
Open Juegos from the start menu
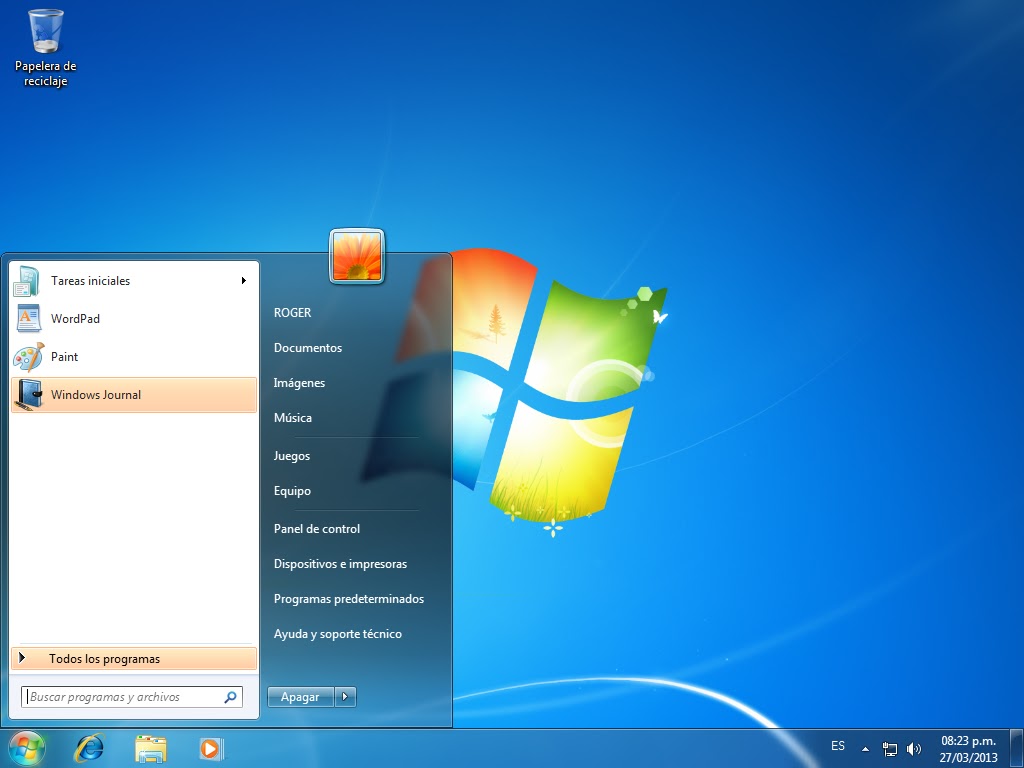[291, 456]
